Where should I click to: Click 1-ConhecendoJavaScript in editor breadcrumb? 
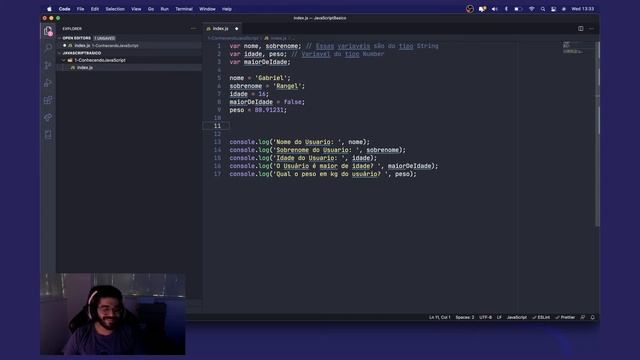coord(233,38)
